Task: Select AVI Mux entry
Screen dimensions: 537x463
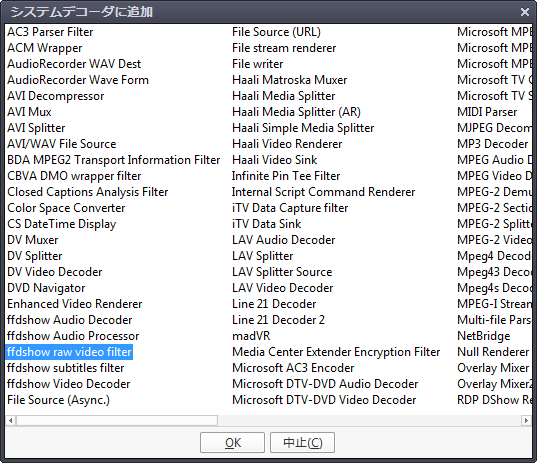Action: point(29,112)
